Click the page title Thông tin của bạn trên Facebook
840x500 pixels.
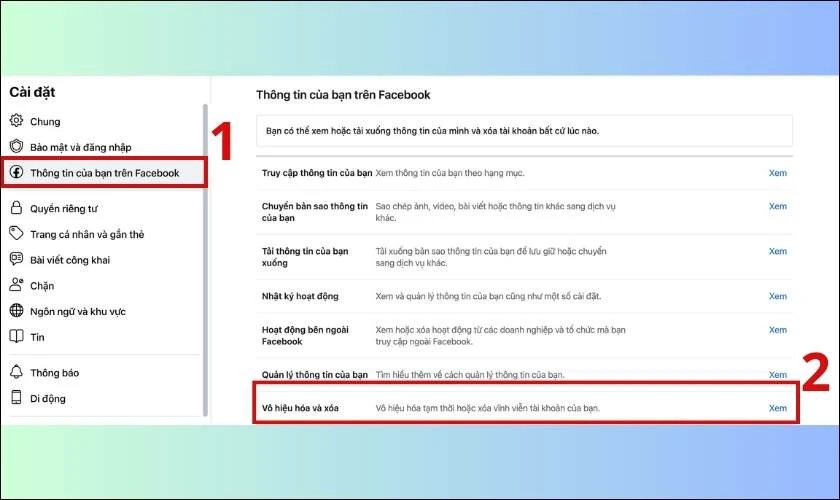coord(343,95)
